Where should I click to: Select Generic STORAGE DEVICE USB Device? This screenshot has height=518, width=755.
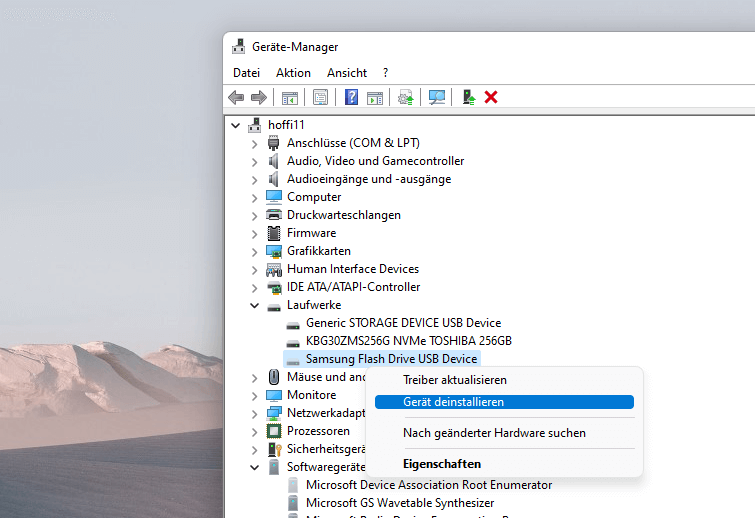pyautogui.click(x=403, y=323)
